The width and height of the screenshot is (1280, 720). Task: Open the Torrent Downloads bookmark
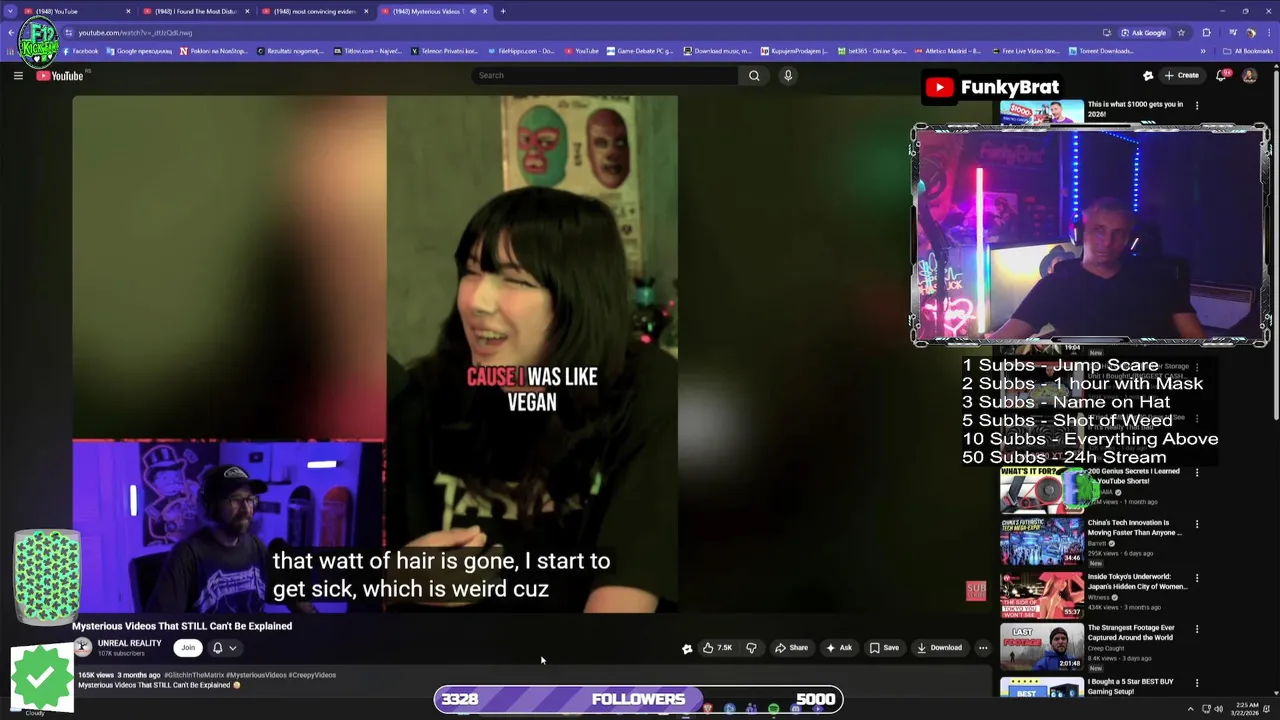1102,51
